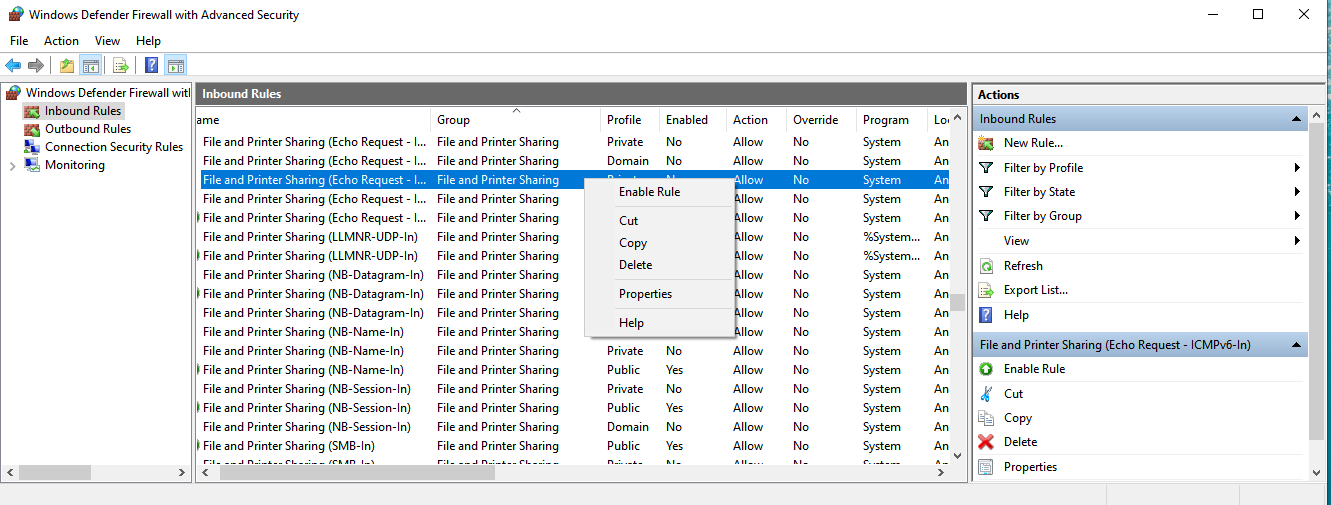Open the View menu in menu bar
Image resolution: width=1331 pixels, height=505 pixels.
[x=107, y=41]
